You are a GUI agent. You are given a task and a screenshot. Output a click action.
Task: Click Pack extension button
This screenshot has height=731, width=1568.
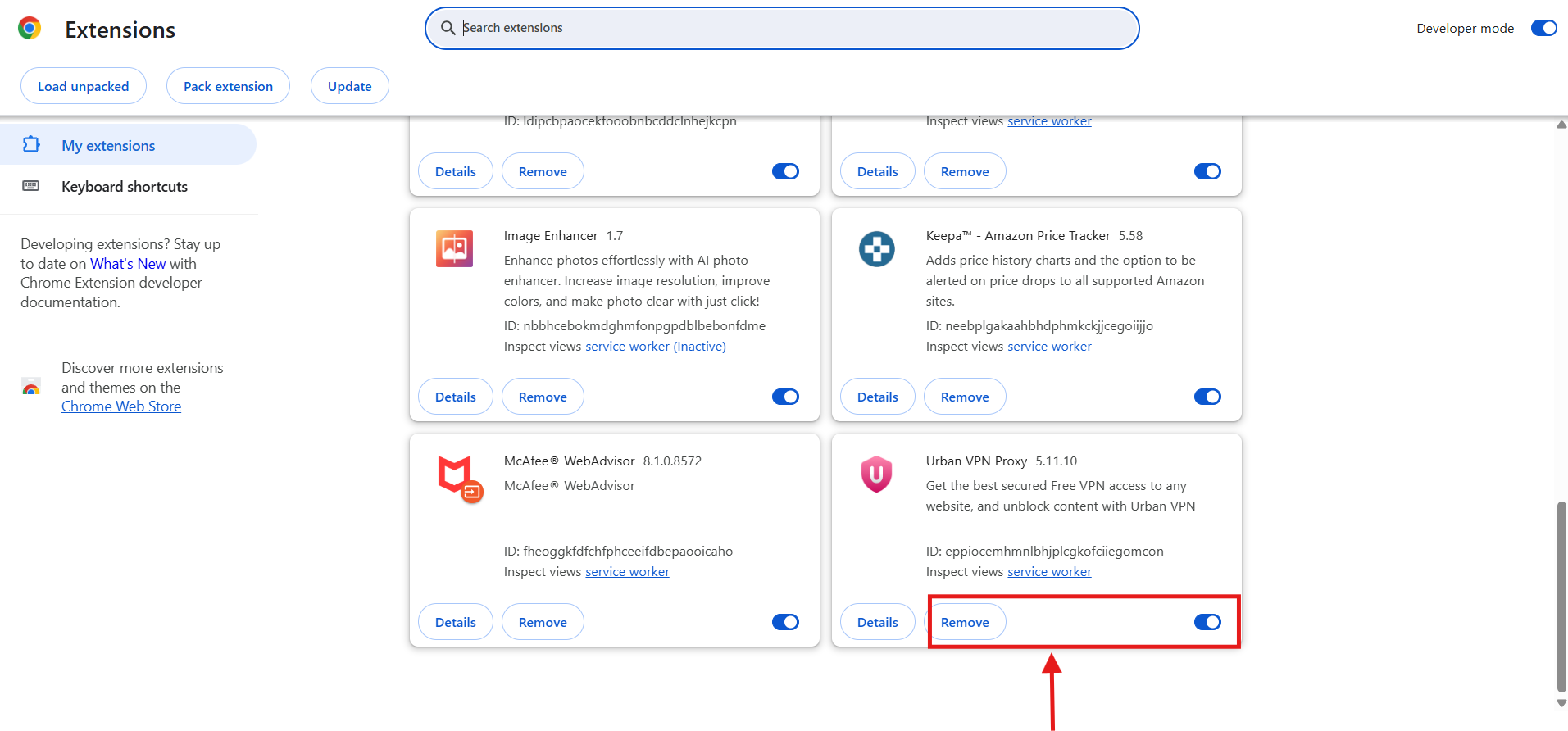coord(228,86)
